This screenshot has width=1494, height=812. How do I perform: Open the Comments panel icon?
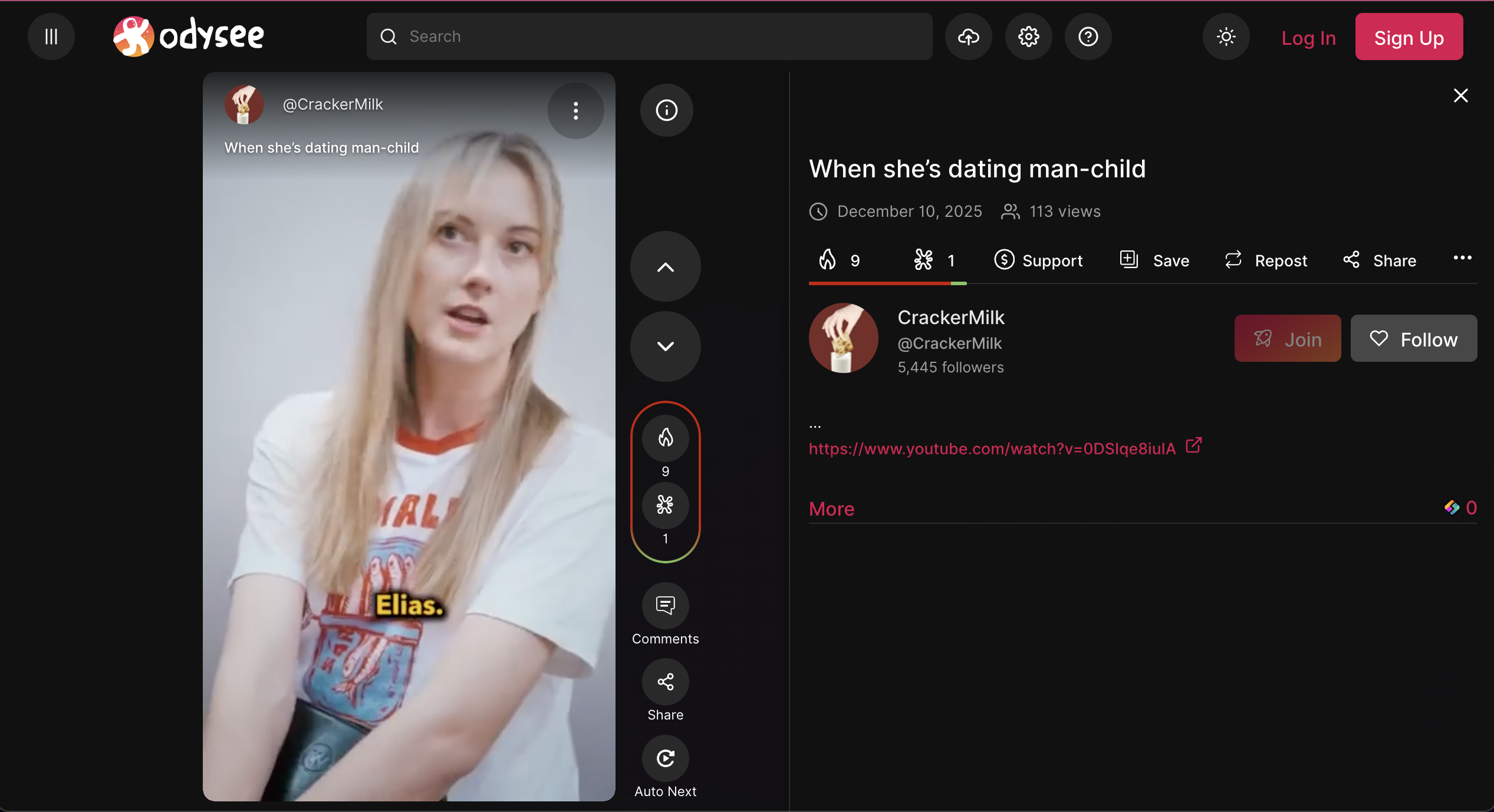coord(665,606)
